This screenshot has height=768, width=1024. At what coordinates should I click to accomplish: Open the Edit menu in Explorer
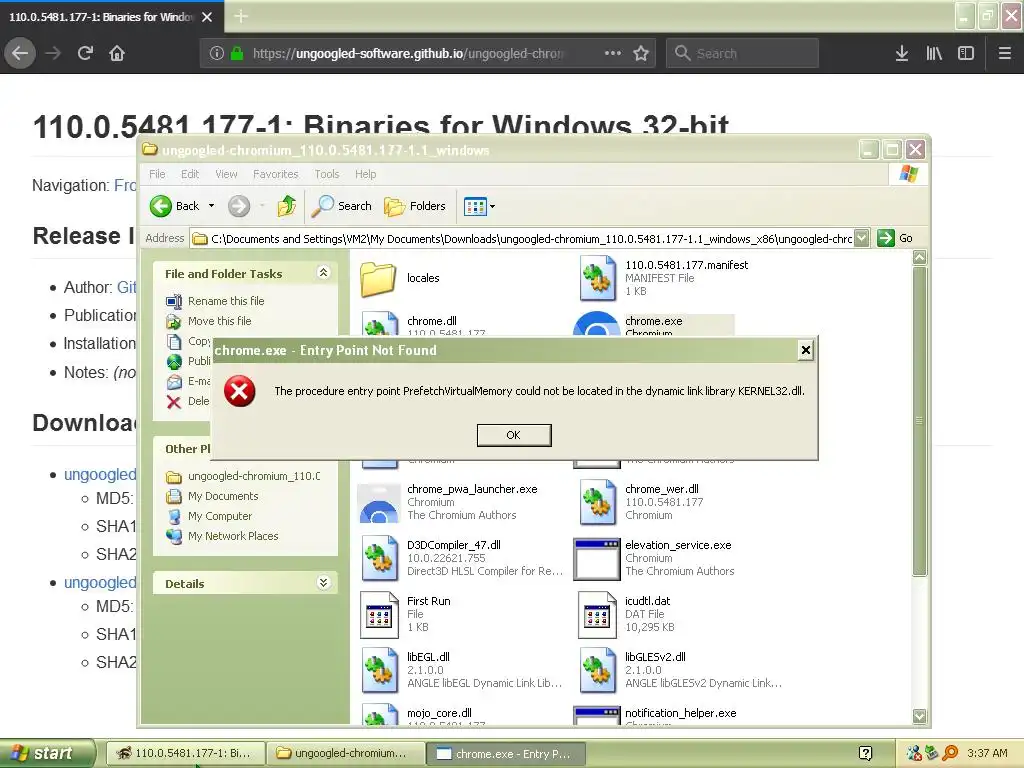[190, 174]
